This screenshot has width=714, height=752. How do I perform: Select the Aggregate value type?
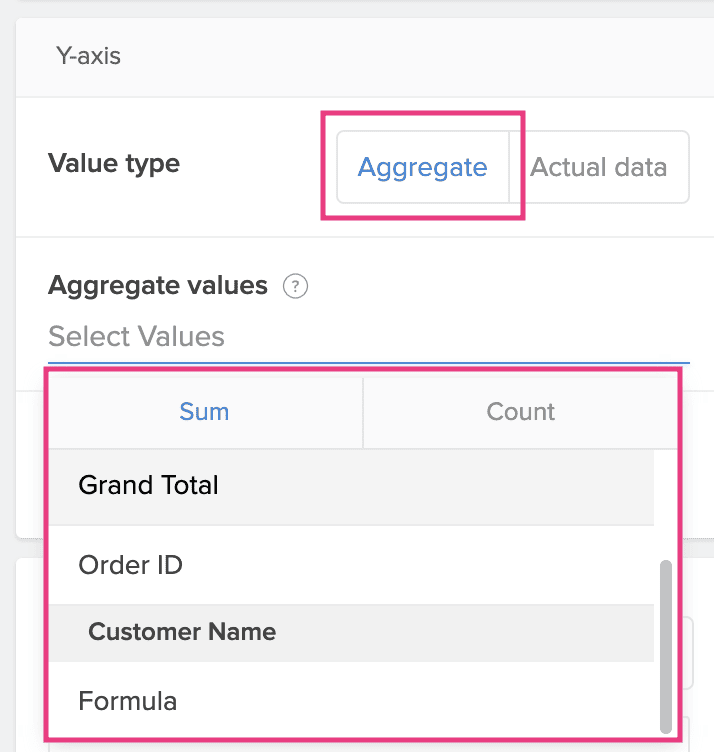click(422, 167)
